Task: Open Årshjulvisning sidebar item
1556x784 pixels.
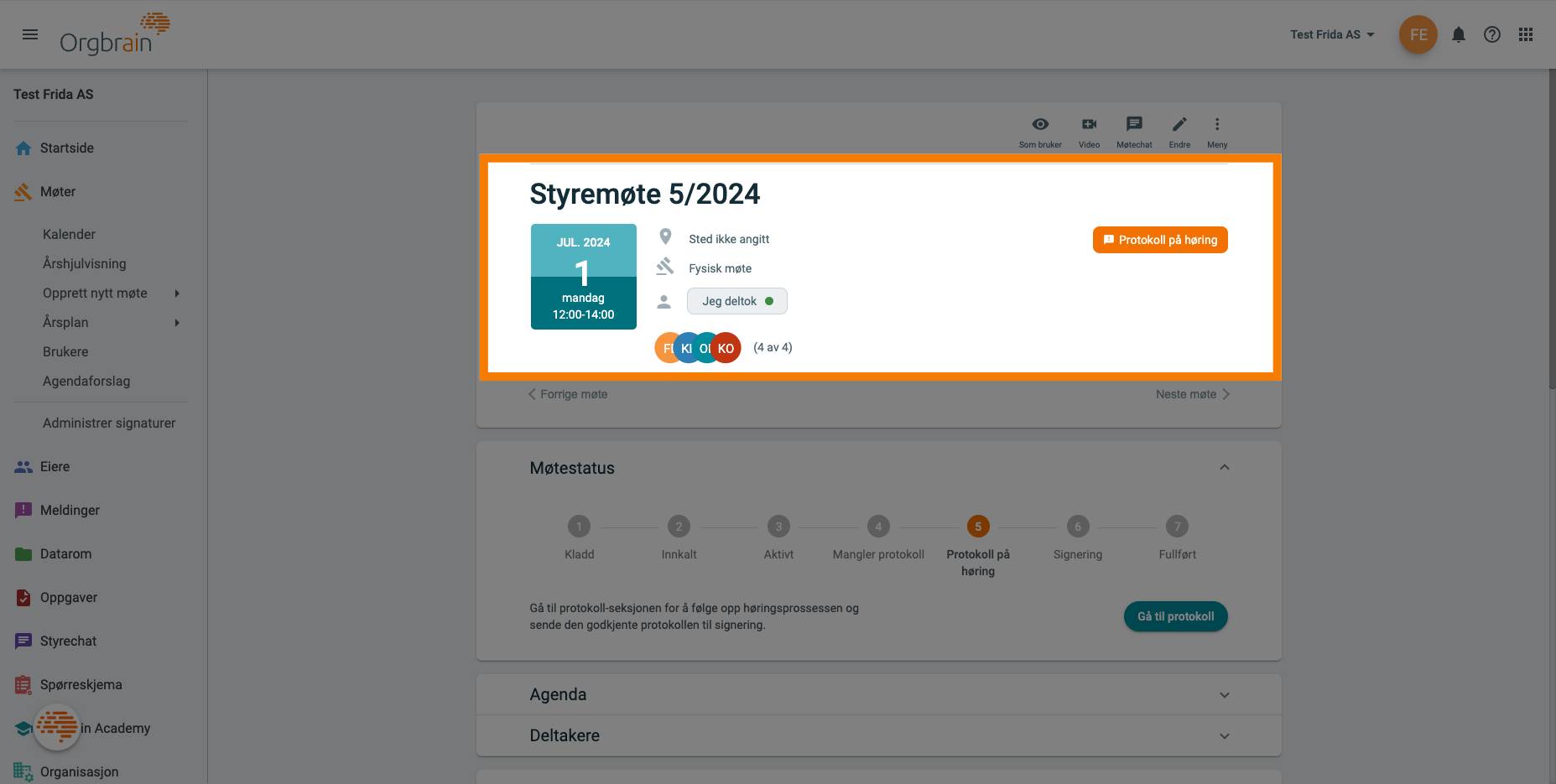Action: 85,263
